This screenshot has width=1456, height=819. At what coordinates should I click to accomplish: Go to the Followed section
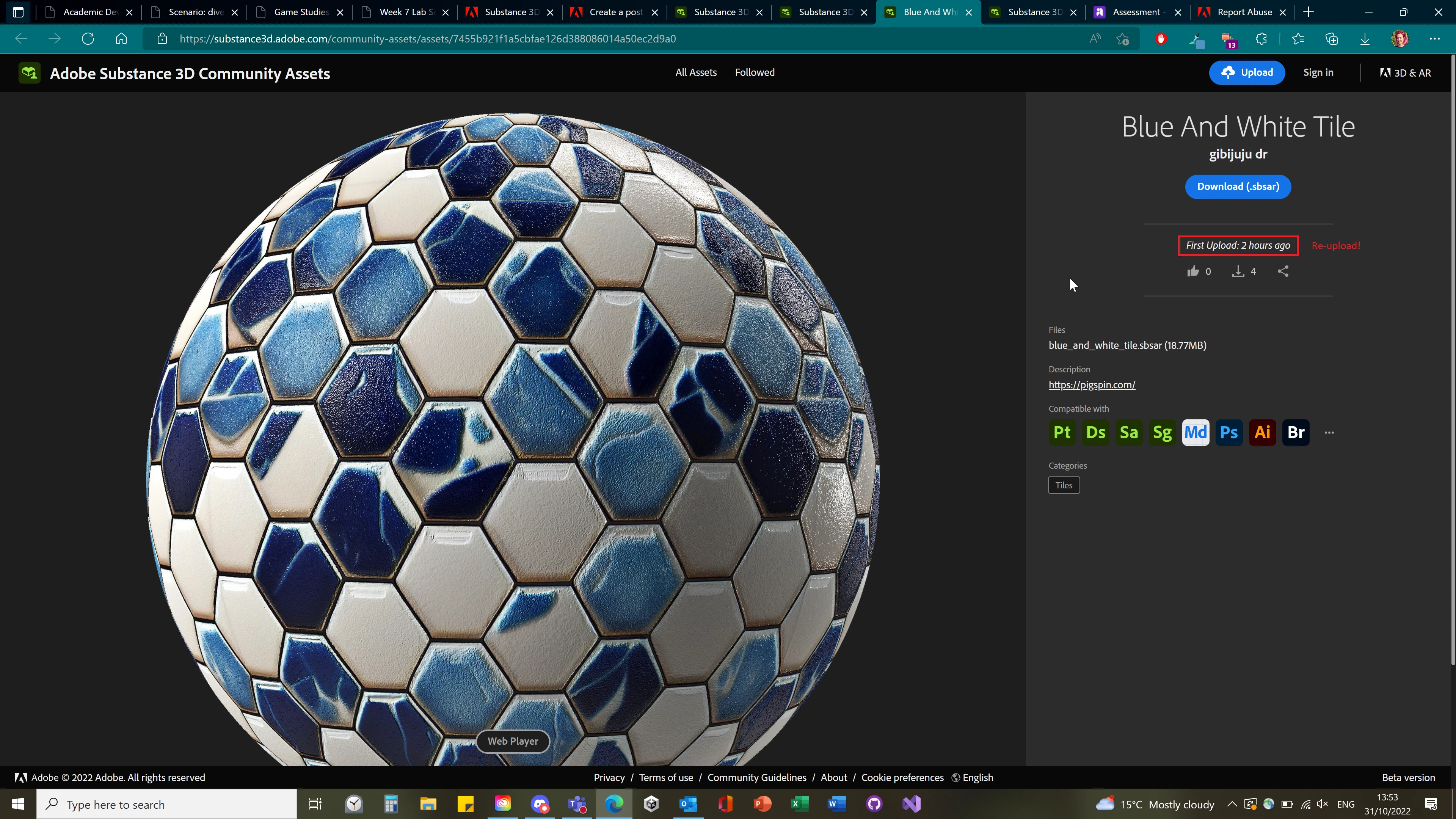point(755,72)
